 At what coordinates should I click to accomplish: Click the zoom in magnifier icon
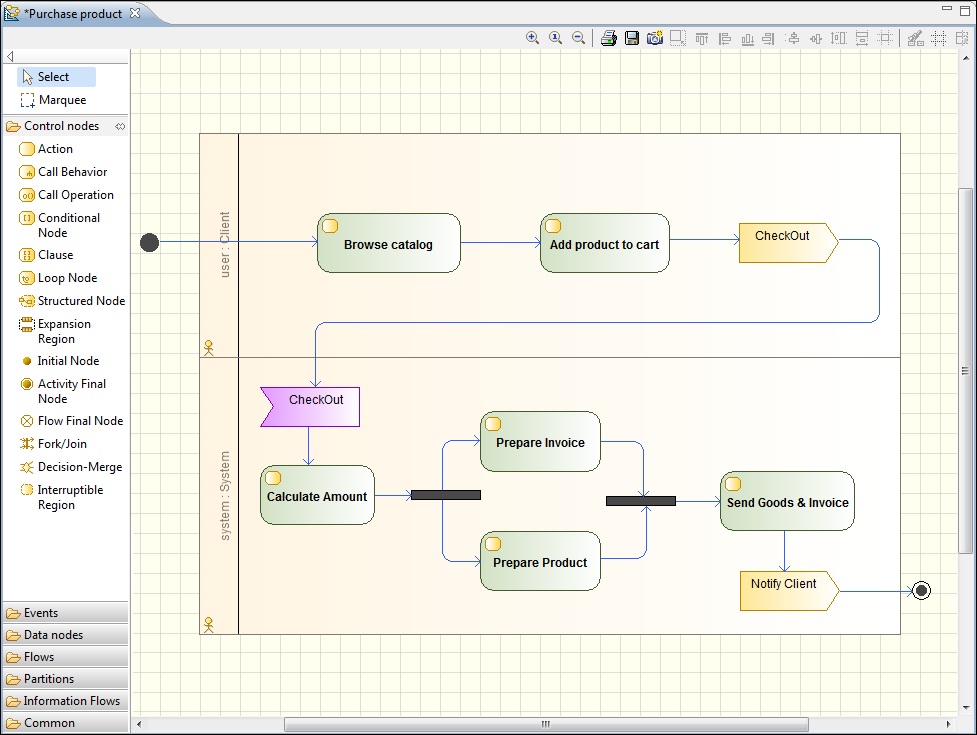pos(533,38)
